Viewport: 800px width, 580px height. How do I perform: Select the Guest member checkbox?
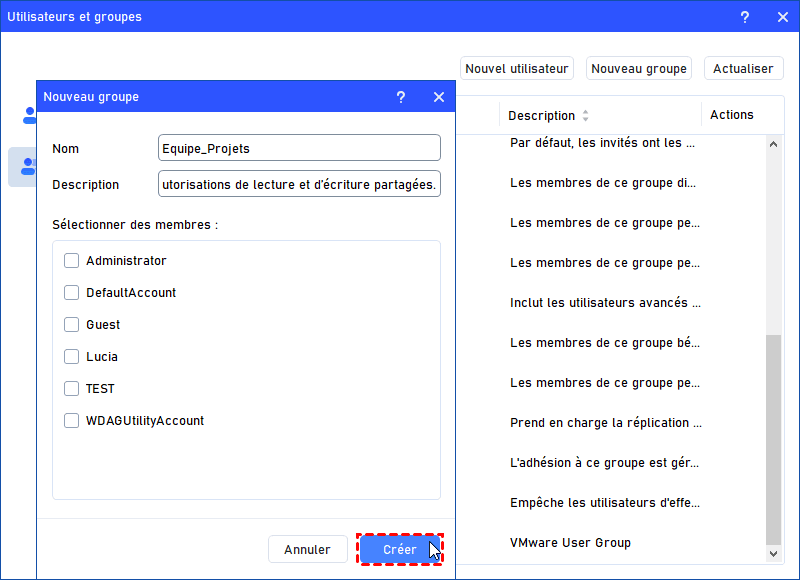point(72,325)
